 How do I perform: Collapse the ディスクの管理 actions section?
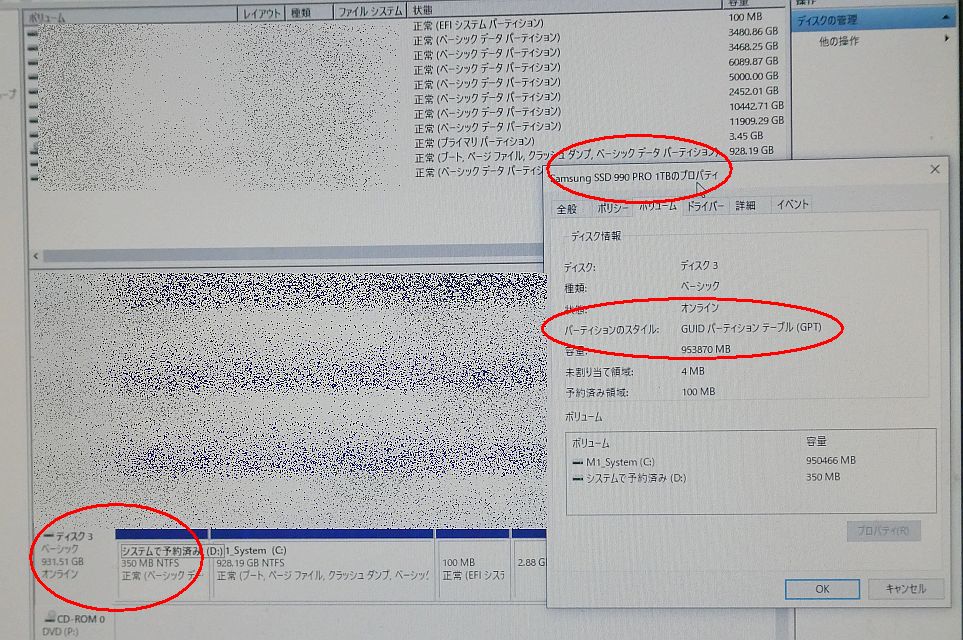pos(948,19)
